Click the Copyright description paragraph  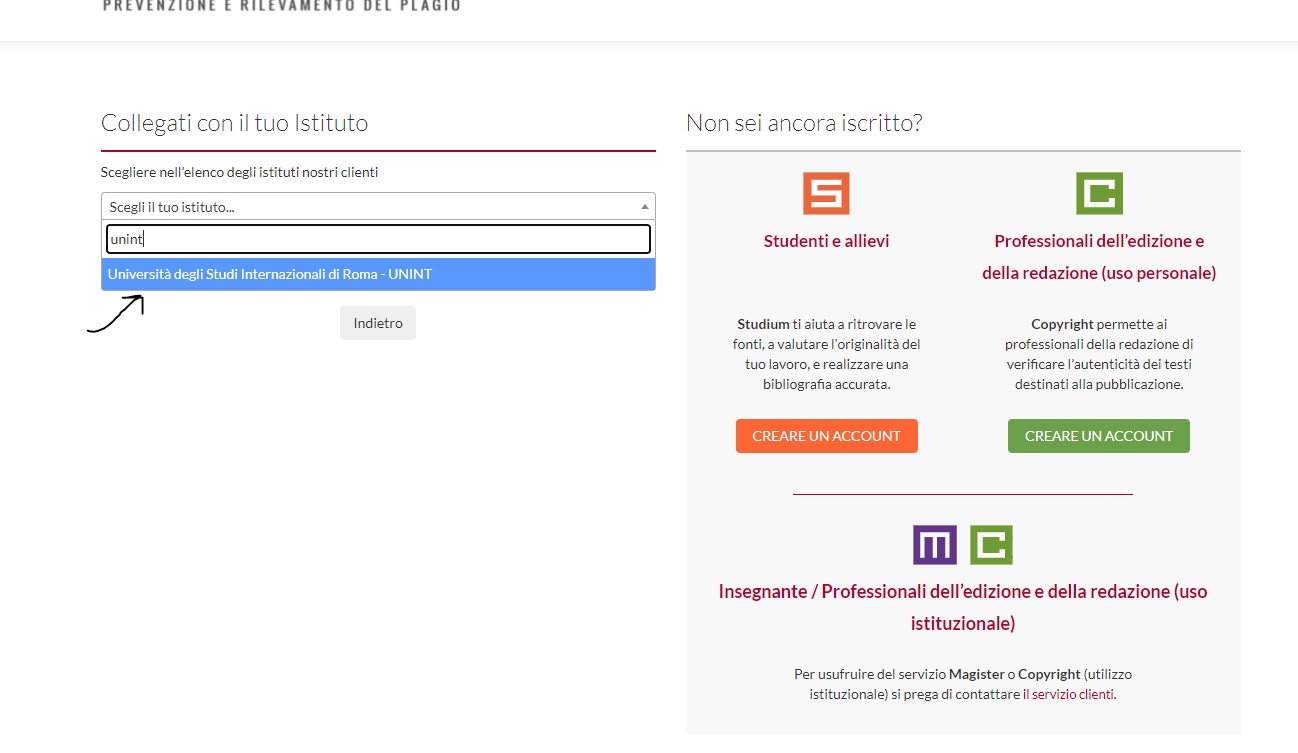tap(1099, 354)
